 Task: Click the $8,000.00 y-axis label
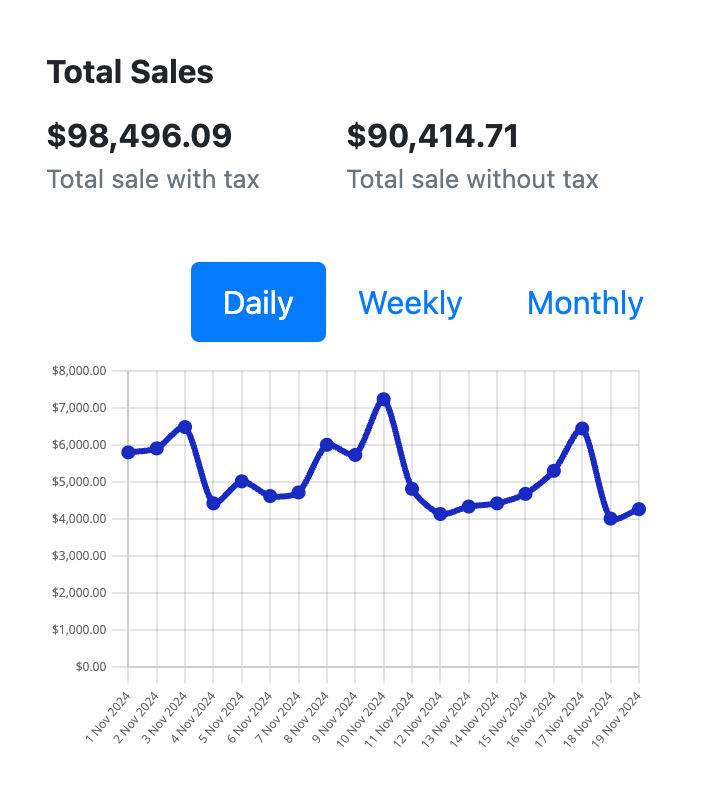79,371
